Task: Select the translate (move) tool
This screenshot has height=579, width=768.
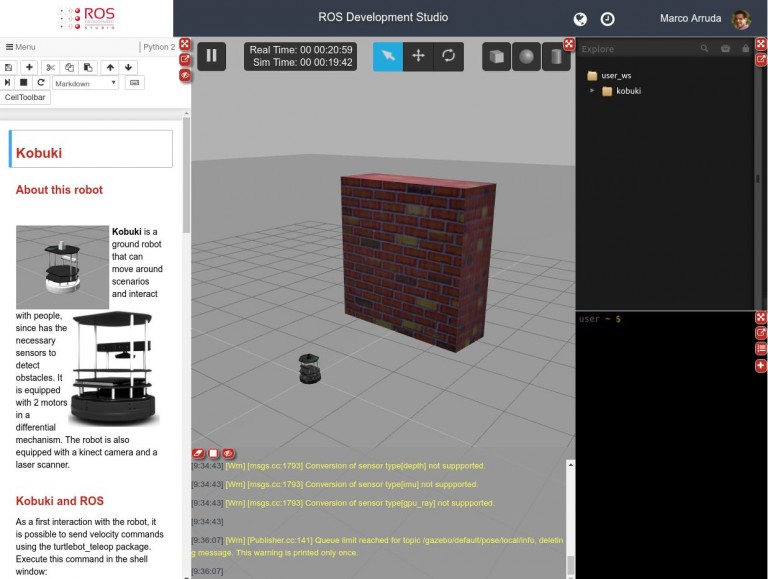Action: [x=418, y=56]
